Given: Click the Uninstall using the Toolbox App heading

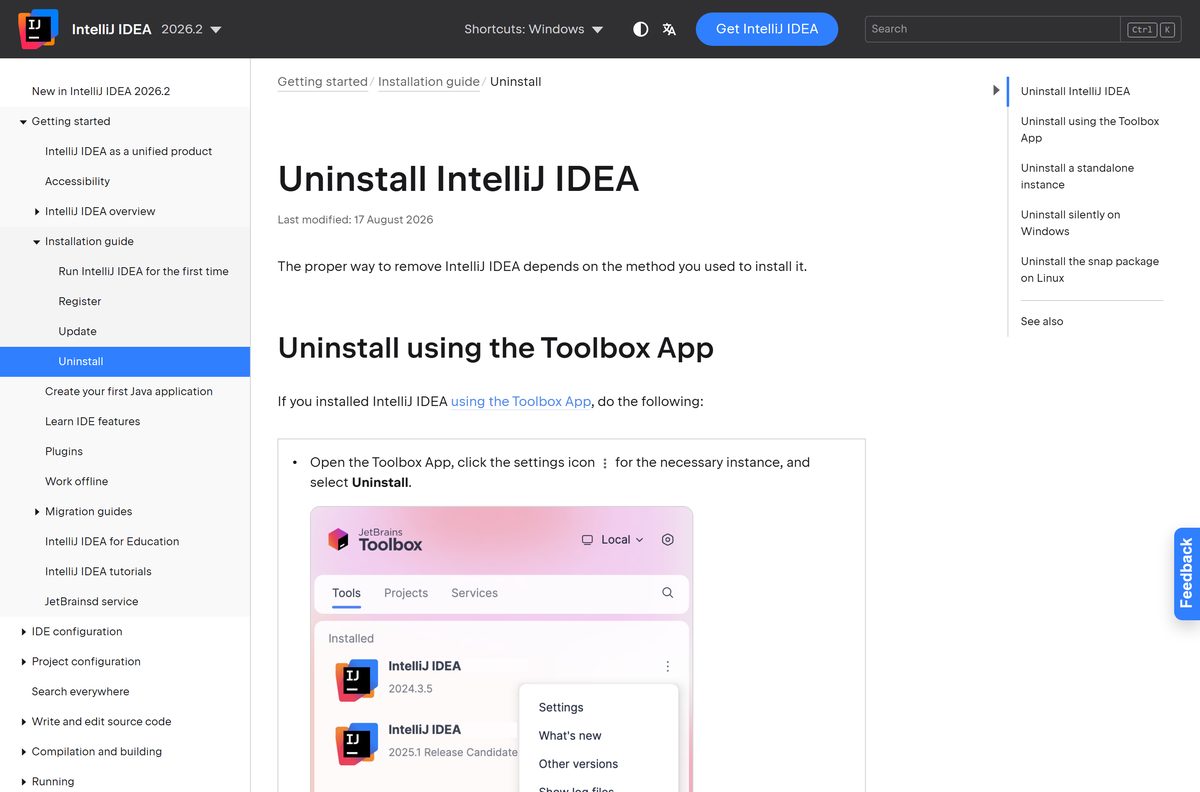Looking at the screenshot, I should 496,348.
